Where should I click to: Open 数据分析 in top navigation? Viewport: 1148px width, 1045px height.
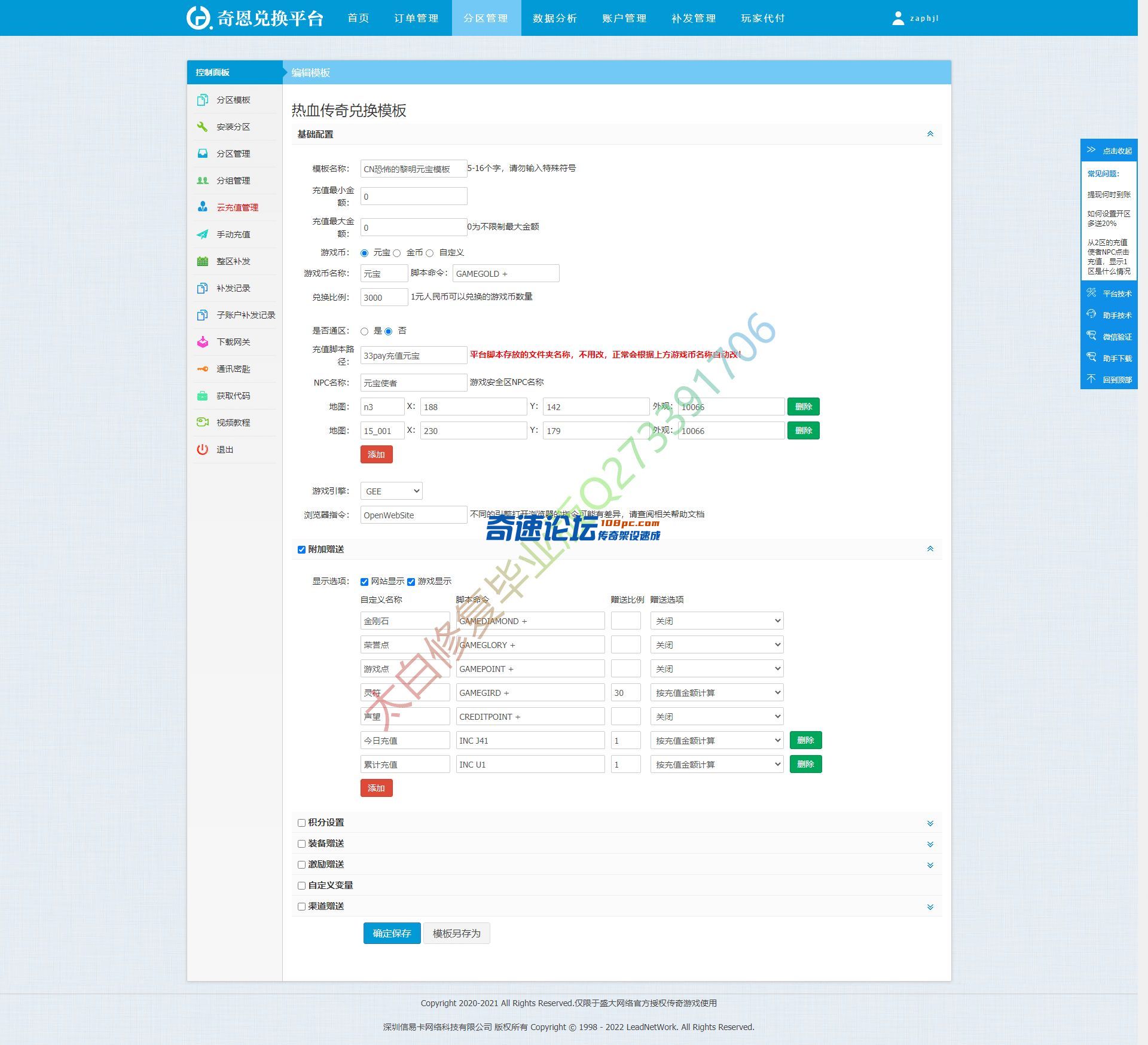click(555, 18)
